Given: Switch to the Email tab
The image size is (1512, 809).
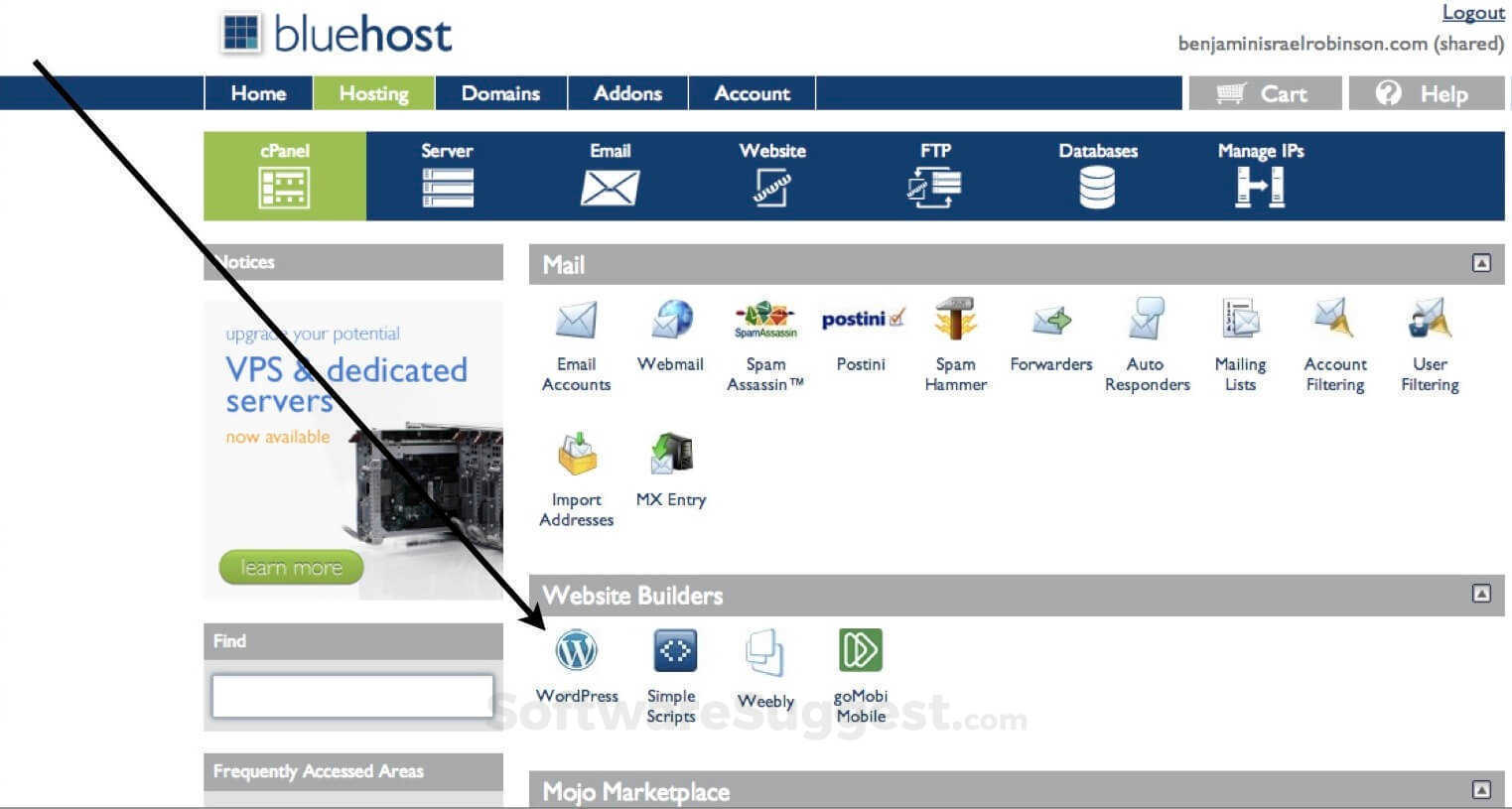Looking at the screenshot, I should pos(610,176).
